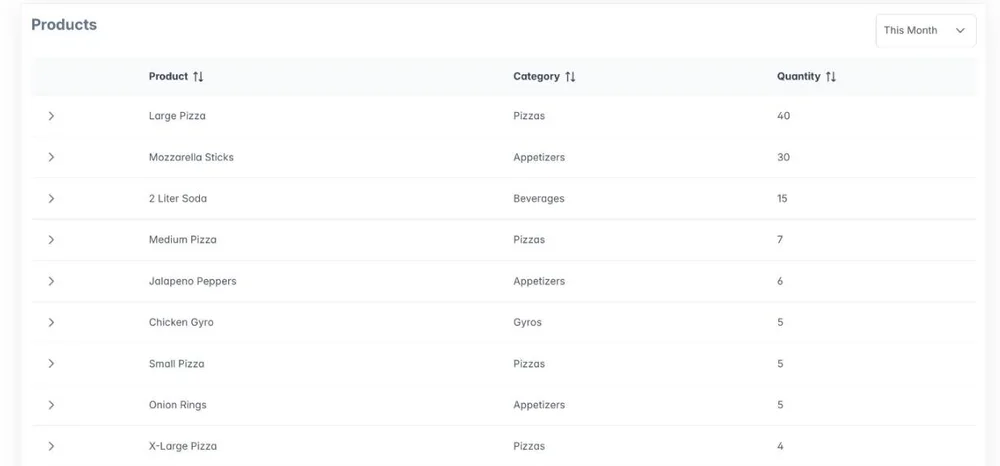
Task: Click Appetizers category in Mozzarella Sticks row
Action: pyautogui.click(x=539, y=157)
